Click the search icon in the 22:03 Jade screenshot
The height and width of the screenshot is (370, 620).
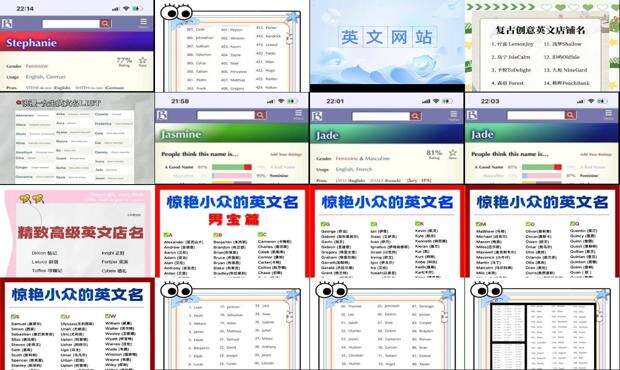570,115
